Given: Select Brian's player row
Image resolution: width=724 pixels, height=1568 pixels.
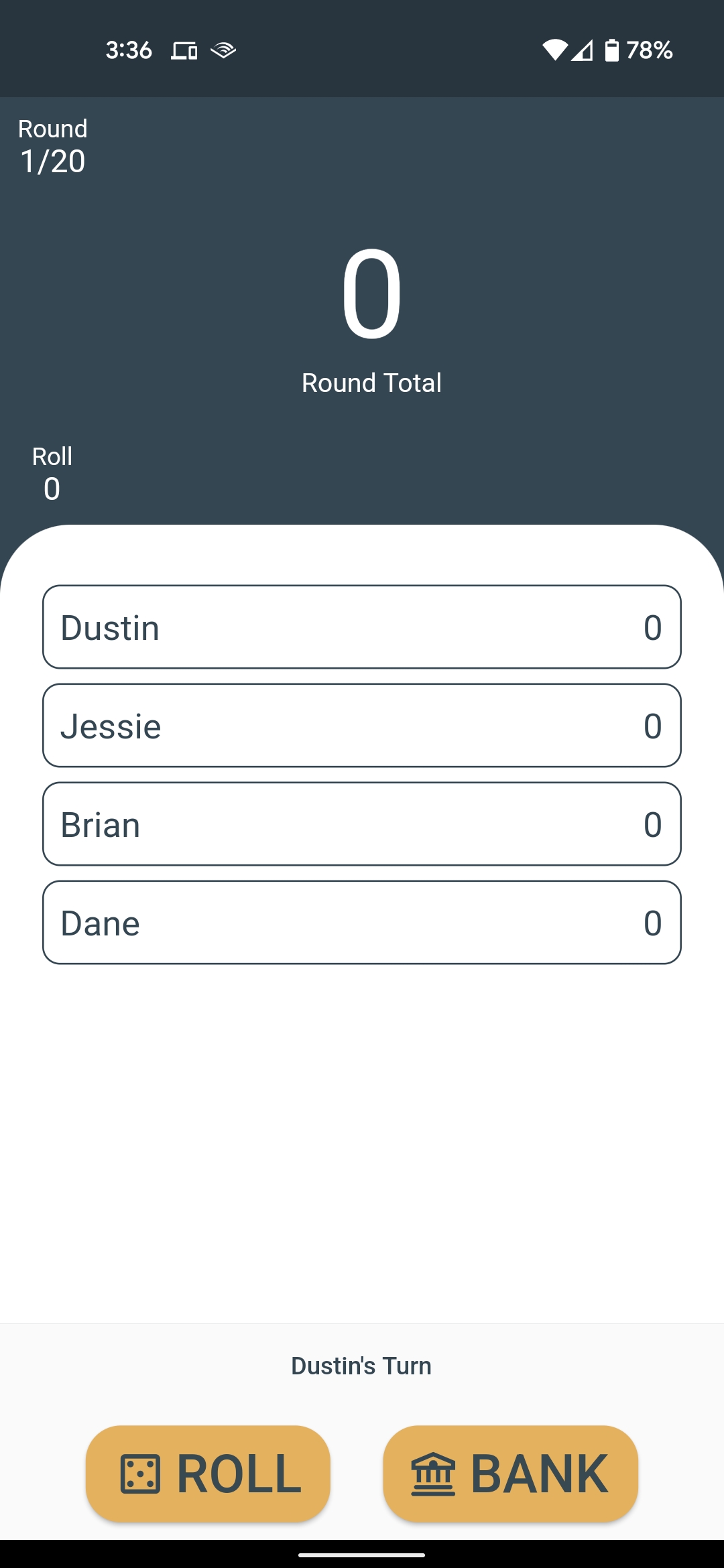Looking at the screenshot, I should click(362, 824).
